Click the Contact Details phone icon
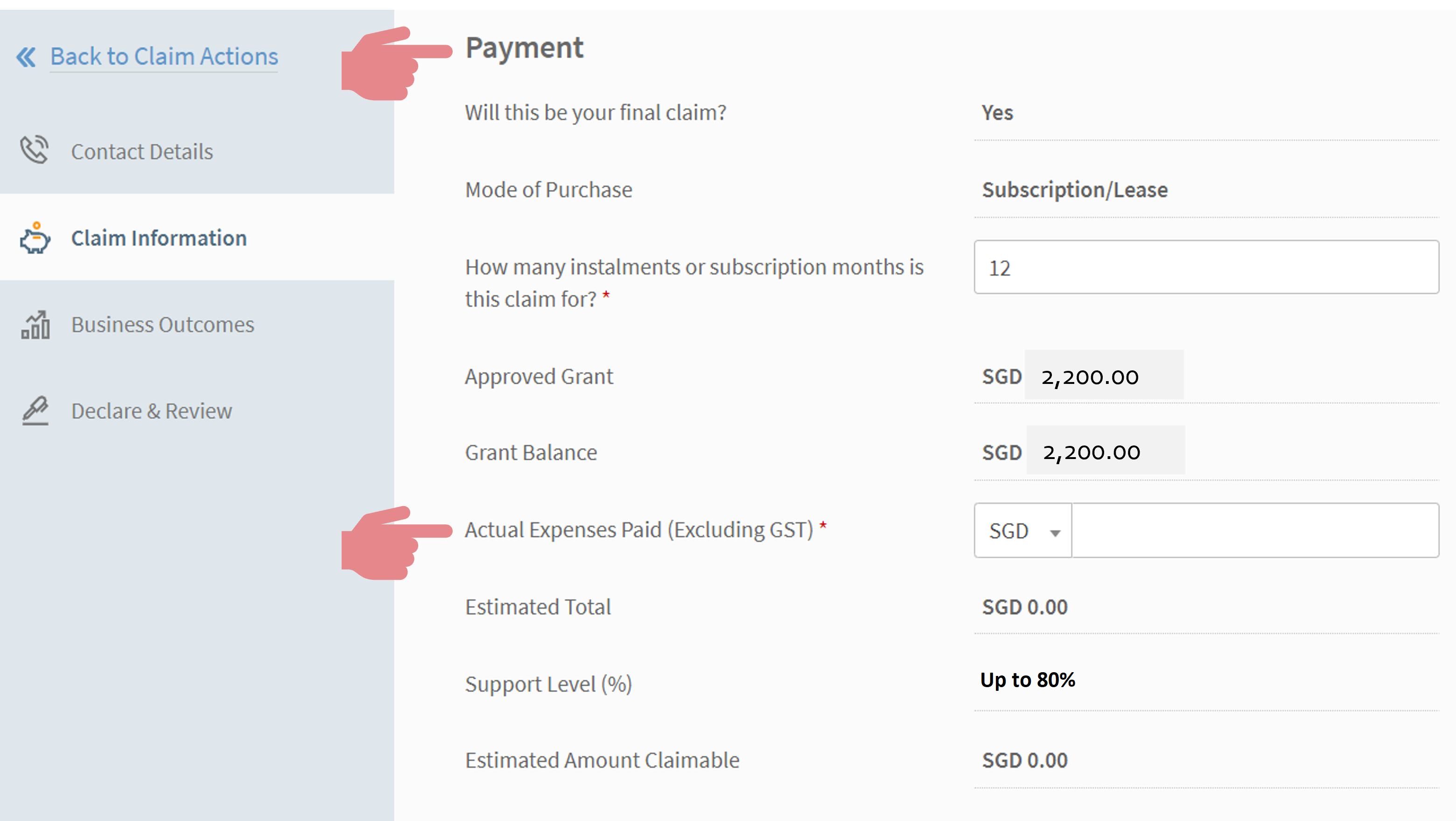 coord(35,150)
